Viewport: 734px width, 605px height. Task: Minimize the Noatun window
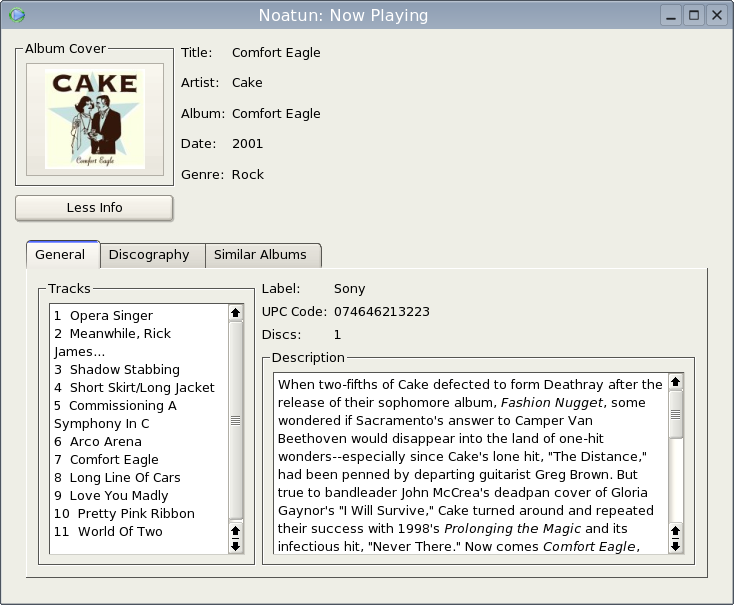point(671,15)
